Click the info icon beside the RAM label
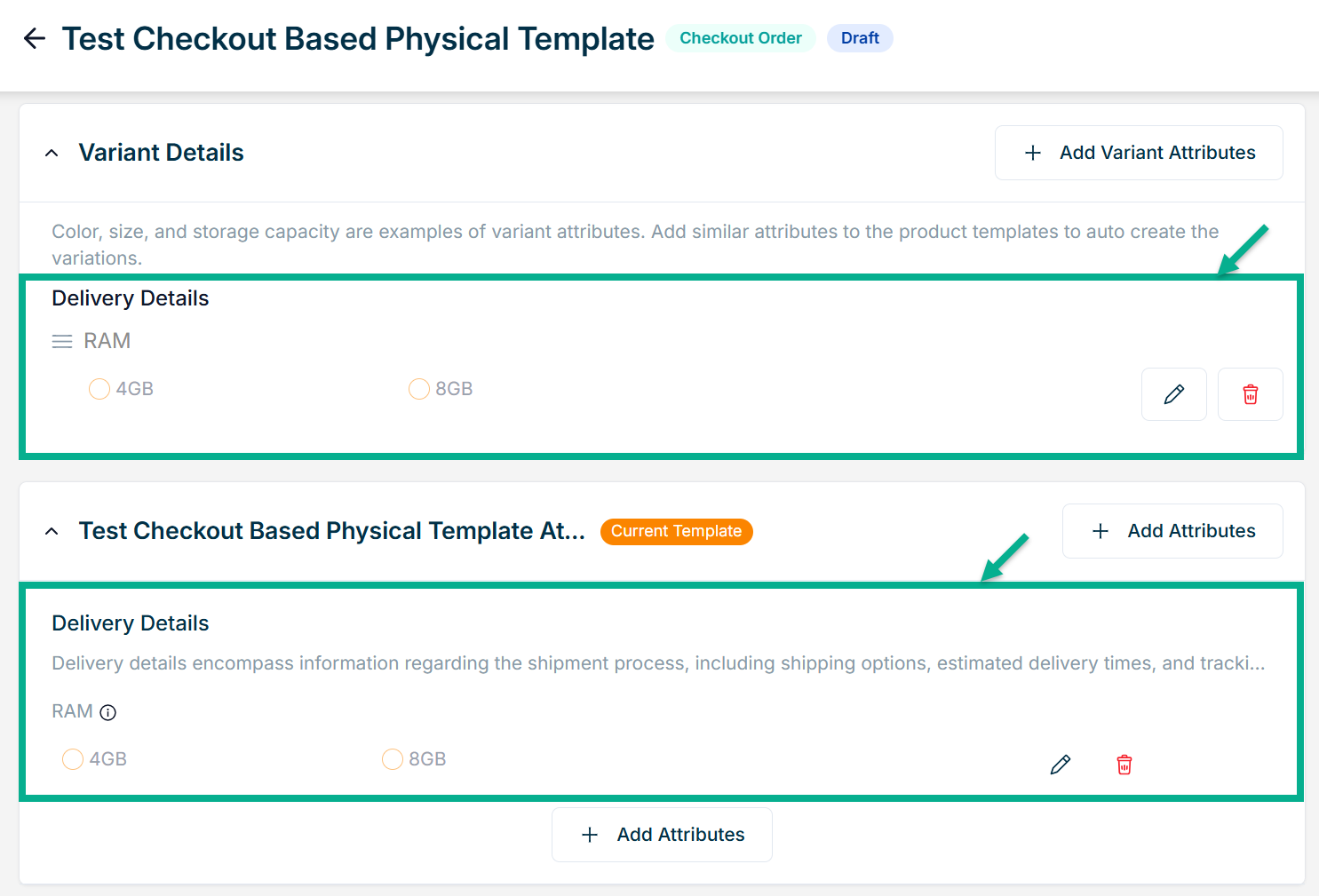The image size is (1319, 896). (x=108, y=712)
